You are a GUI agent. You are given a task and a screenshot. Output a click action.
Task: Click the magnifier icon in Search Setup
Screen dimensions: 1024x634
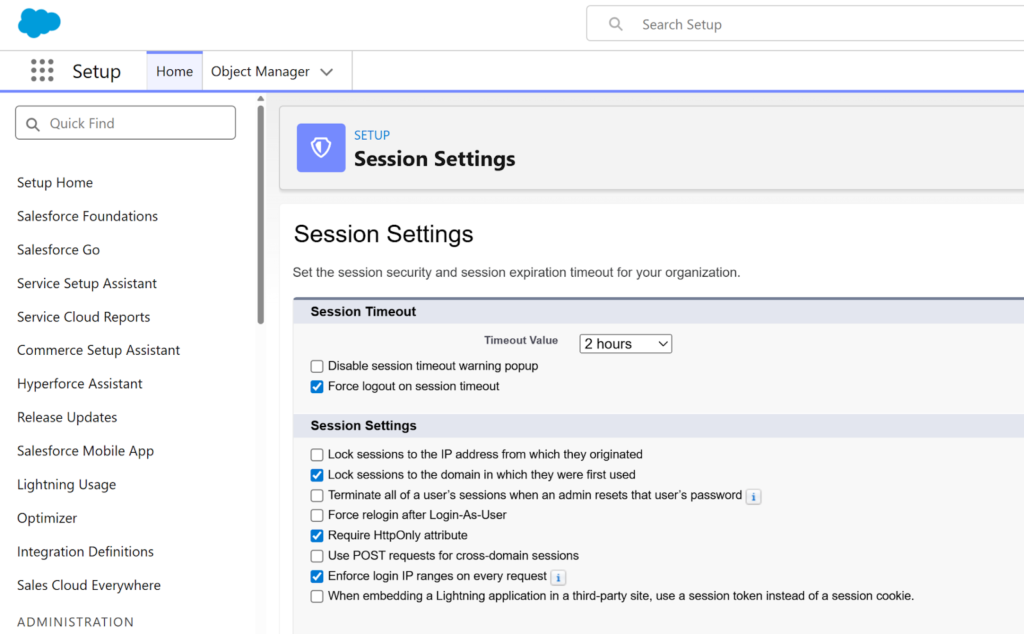click(616, 24)
